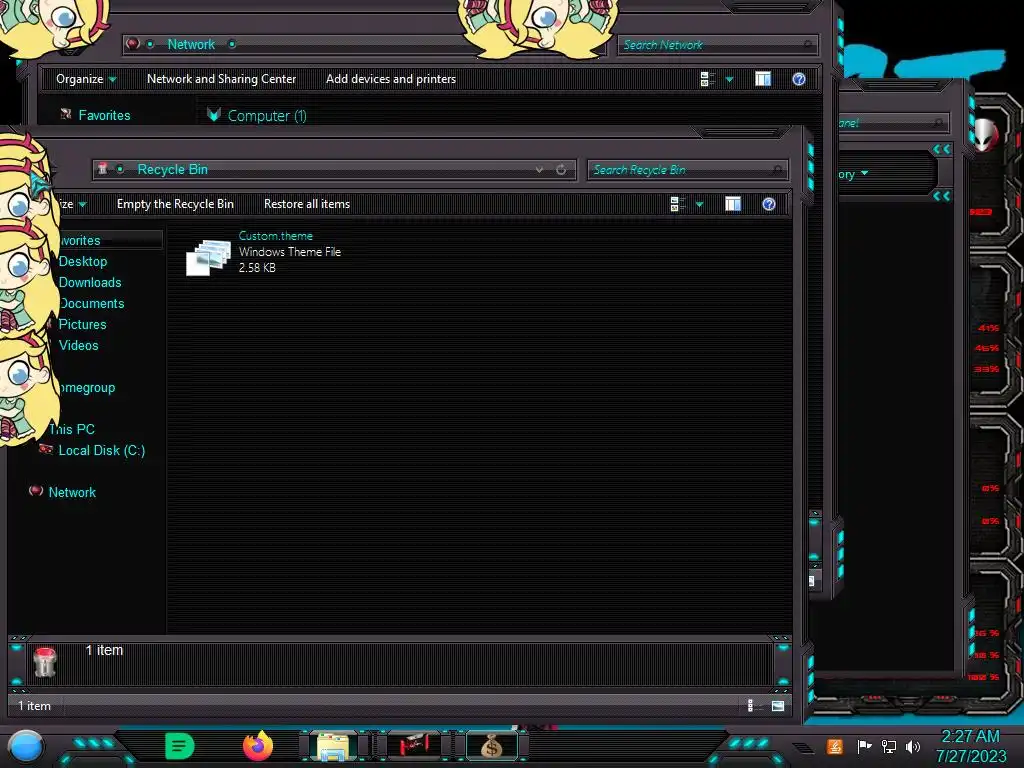Click orange tray icon
This screenshot has width=1024, height=768.
(835, 746)
